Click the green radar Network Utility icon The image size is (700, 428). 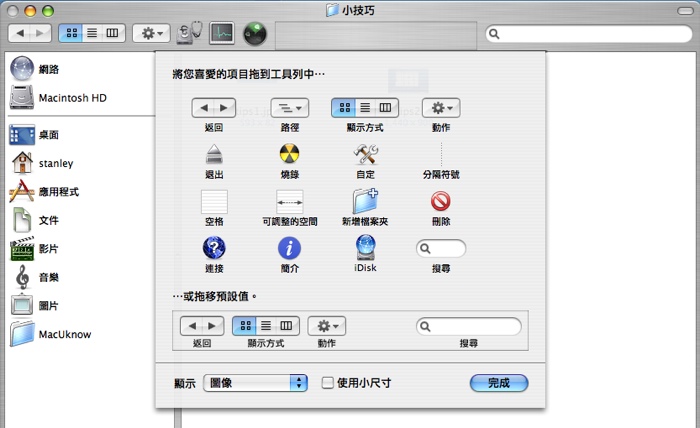(x=255, y=33)
